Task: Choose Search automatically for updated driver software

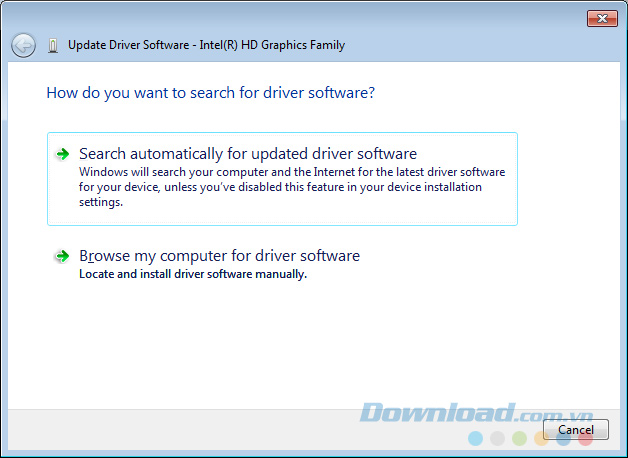Action: tap(282, 179)
